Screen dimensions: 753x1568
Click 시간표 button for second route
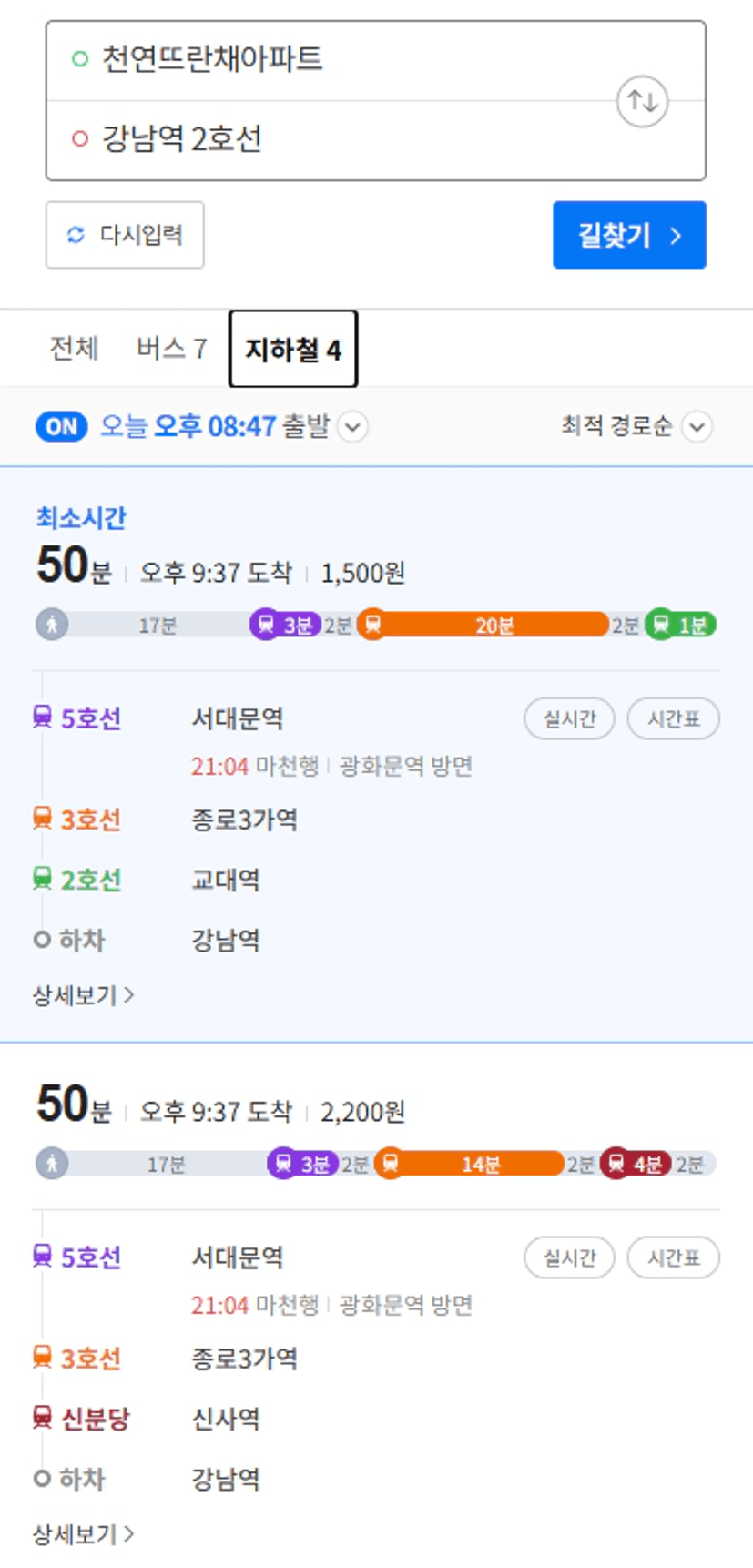click(x=674, y=1258)
